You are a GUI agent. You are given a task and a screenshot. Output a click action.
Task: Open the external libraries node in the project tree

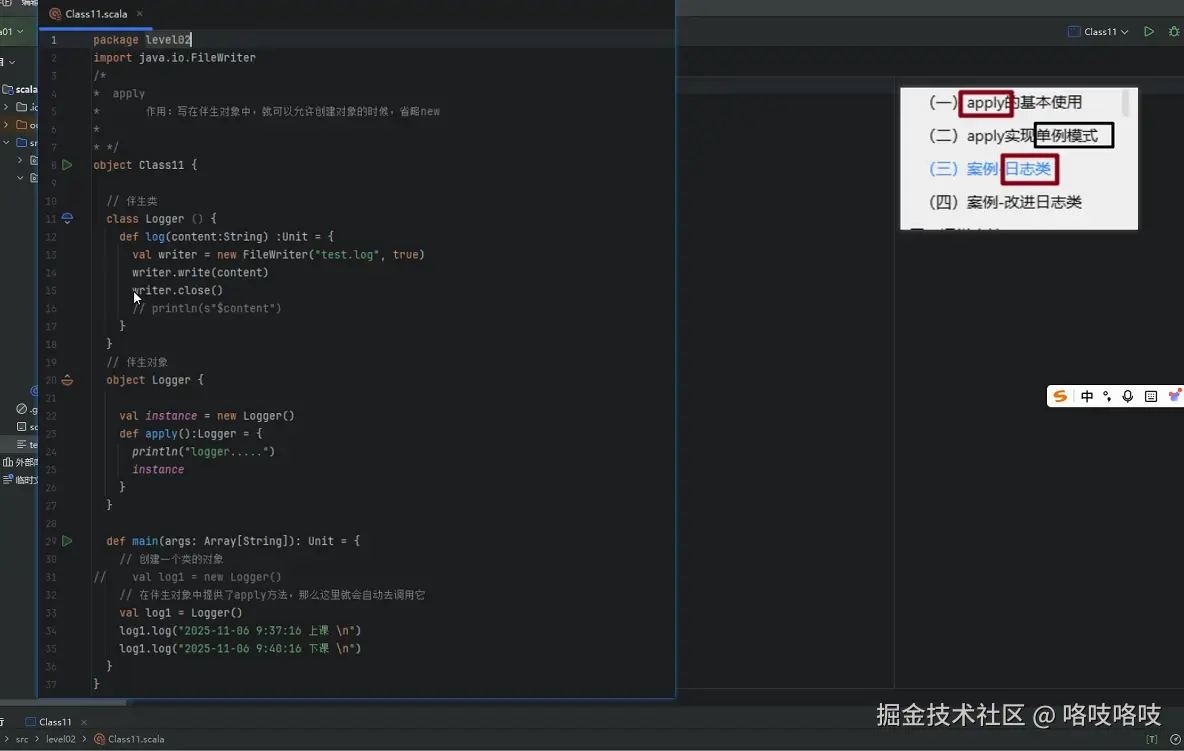pos(20,462)
